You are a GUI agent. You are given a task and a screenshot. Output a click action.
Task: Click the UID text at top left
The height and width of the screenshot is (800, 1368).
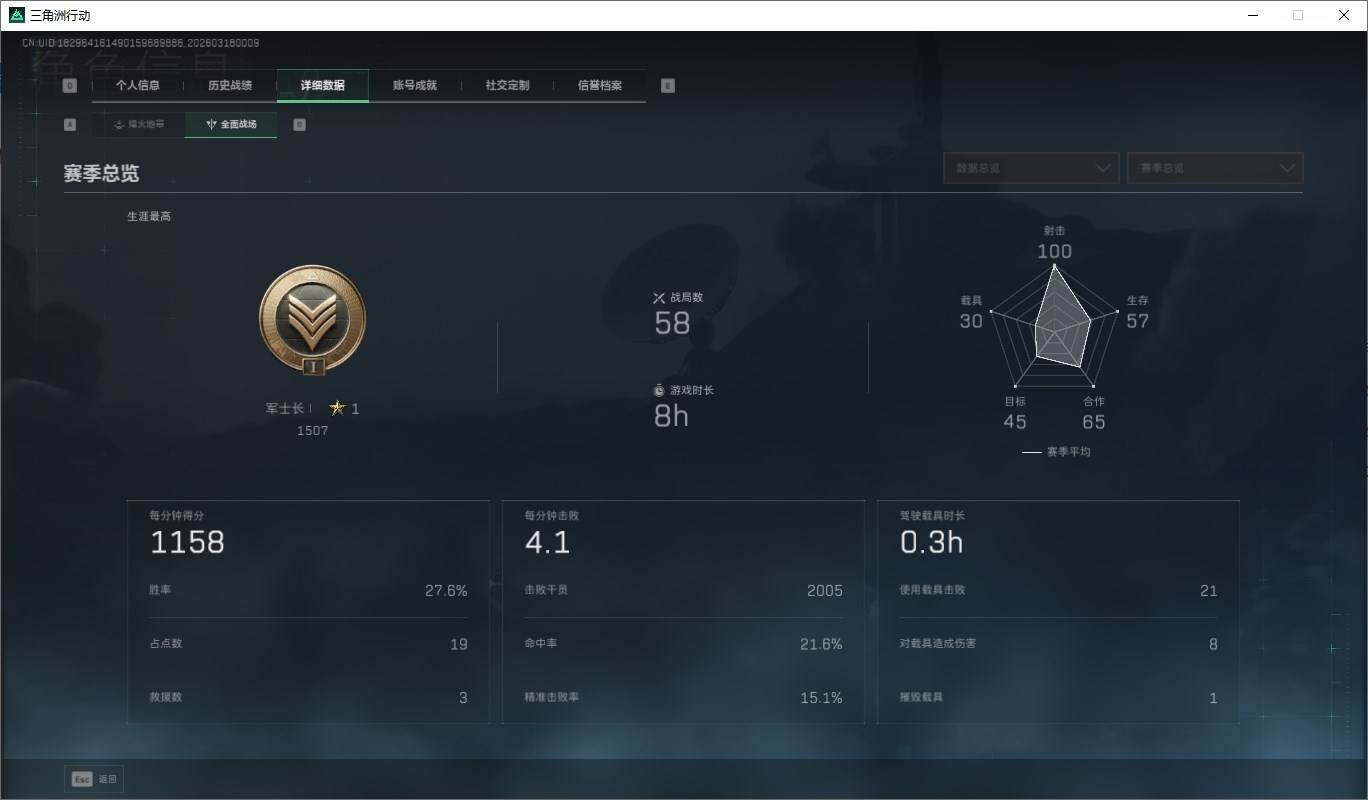(141, 43)
